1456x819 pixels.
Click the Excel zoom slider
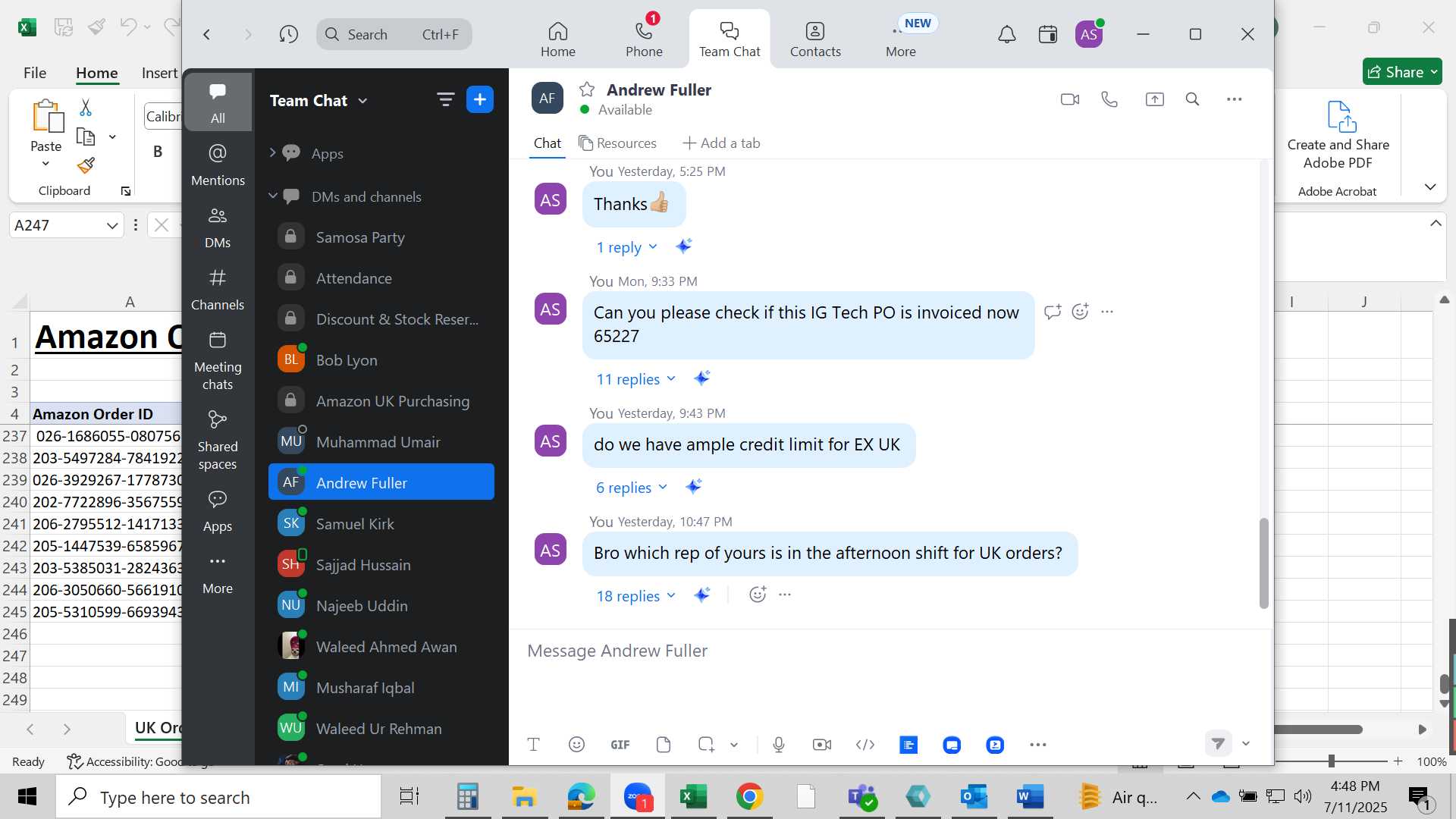click(x=1331, y=761)
